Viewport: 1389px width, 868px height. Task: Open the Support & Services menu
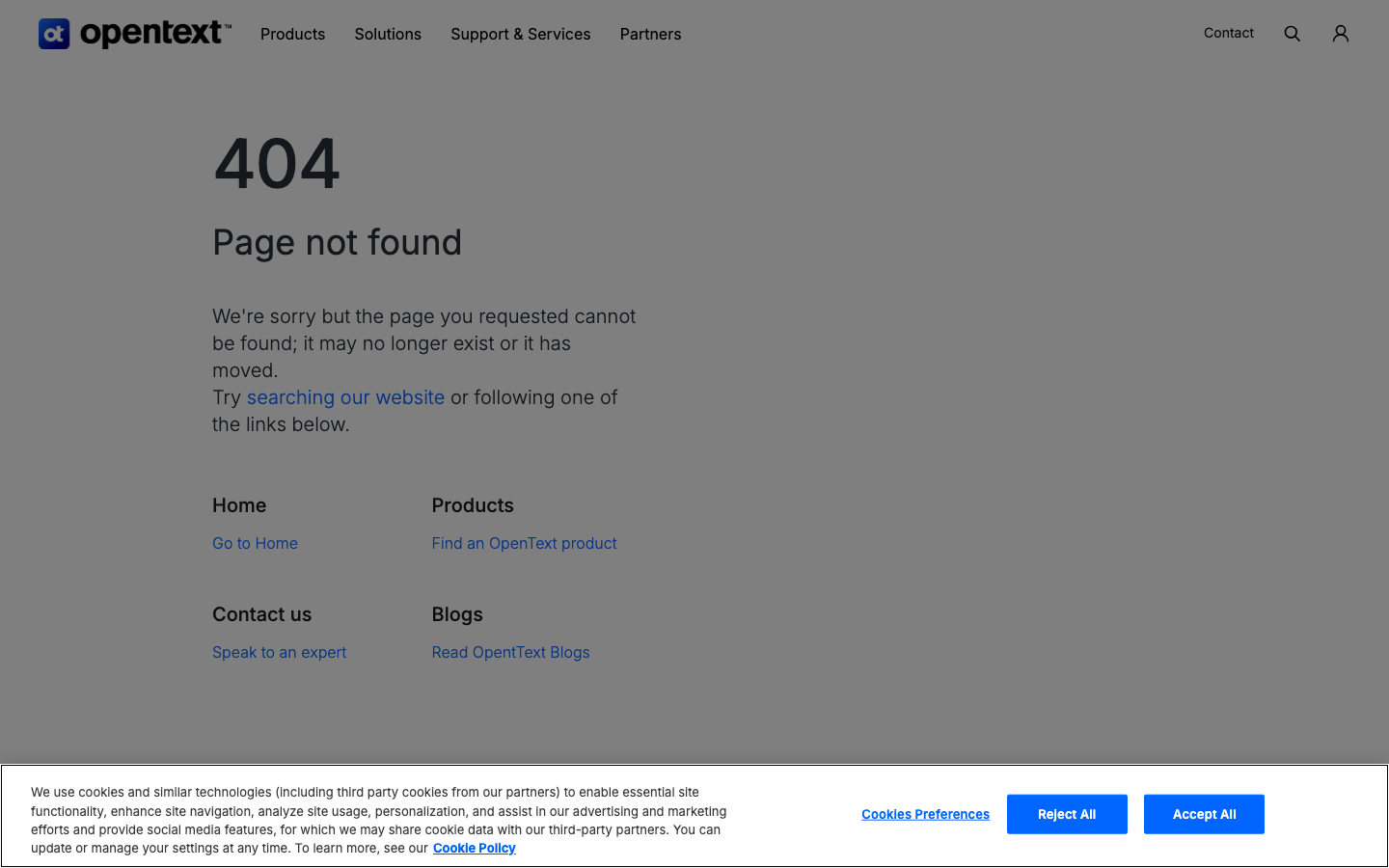[521, 34]
